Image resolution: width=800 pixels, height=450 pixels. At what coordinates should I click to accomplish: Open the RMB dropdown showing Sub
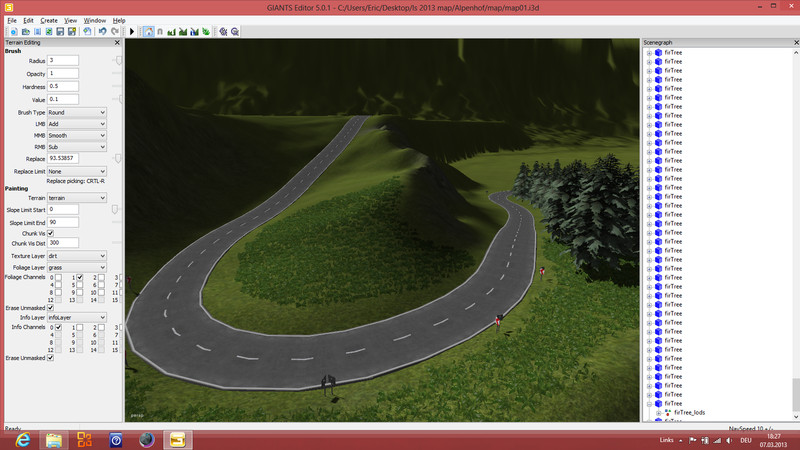[77, 147]
